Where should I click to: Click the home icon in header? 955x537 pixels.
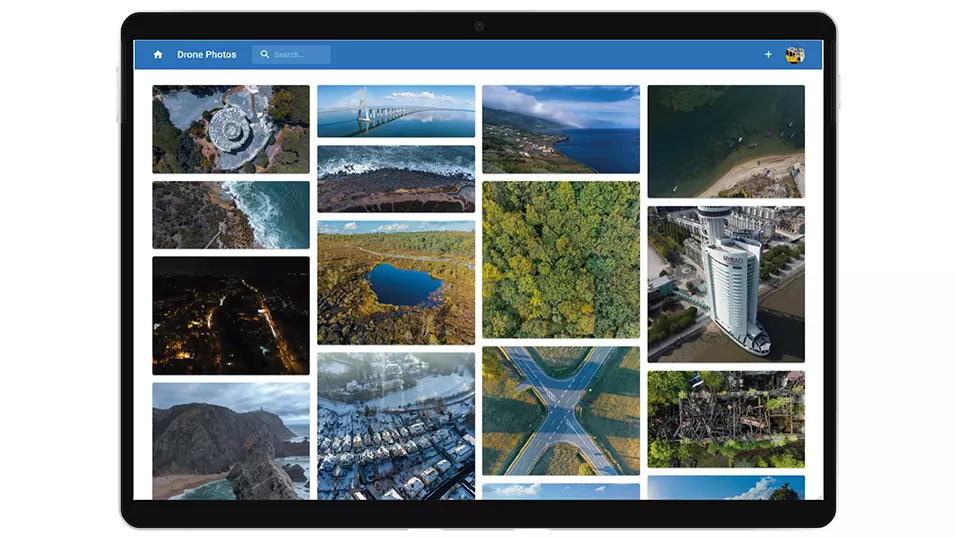pyautogui.click(x=158, y=55)
